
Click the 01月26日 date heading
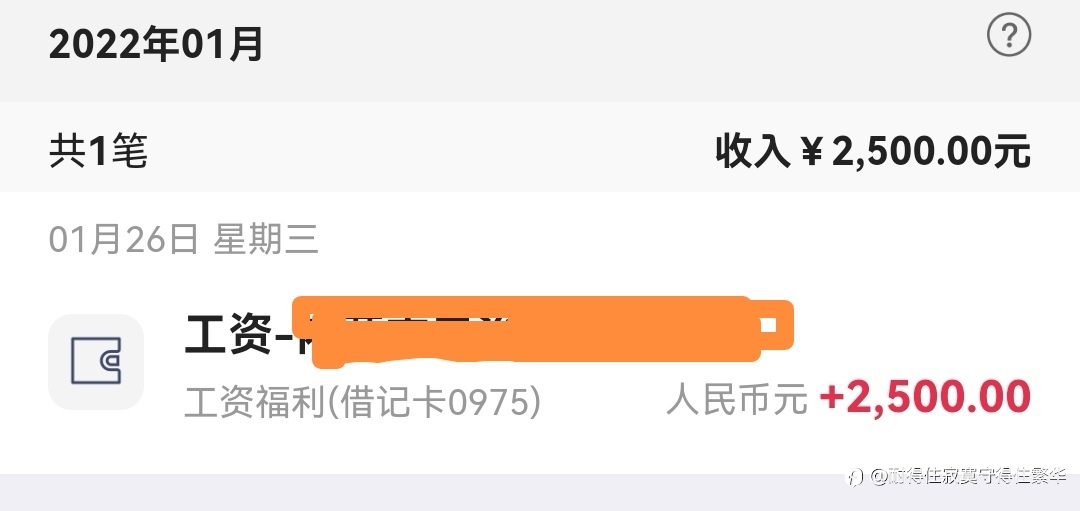click(123, 240)
